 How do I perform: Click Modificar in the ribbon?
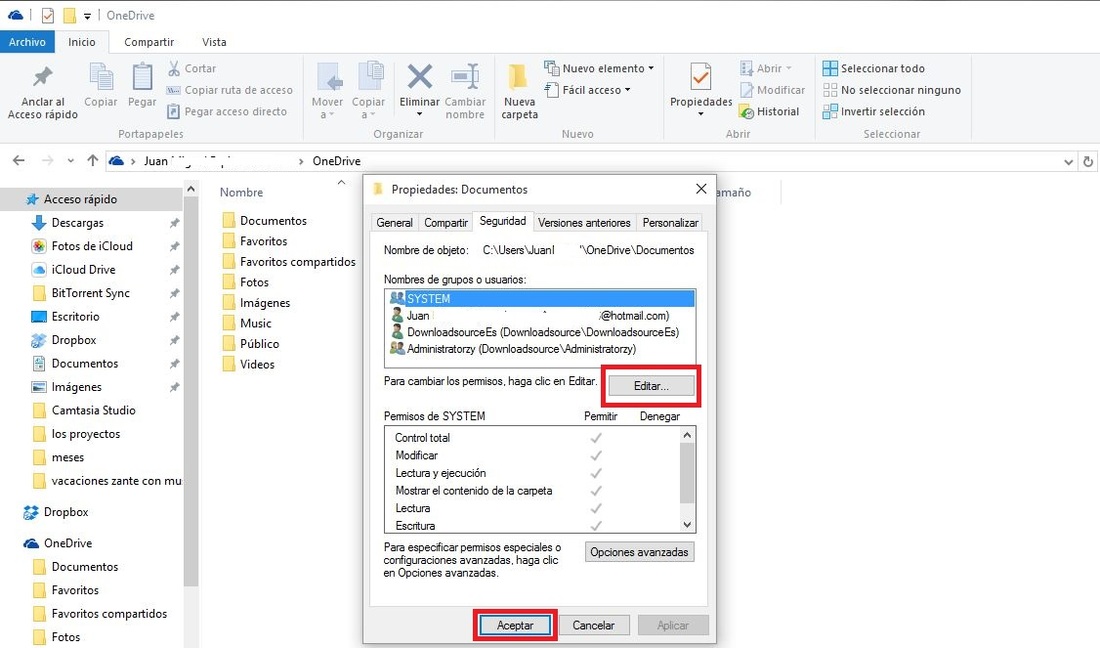coord(772,90)
